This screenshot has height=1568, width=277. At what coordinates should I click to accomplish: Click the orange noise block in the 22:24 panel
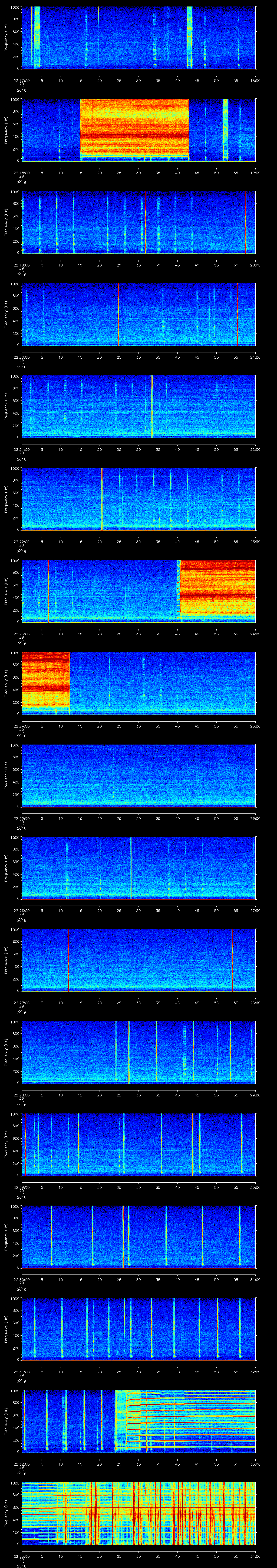(46, 680)
